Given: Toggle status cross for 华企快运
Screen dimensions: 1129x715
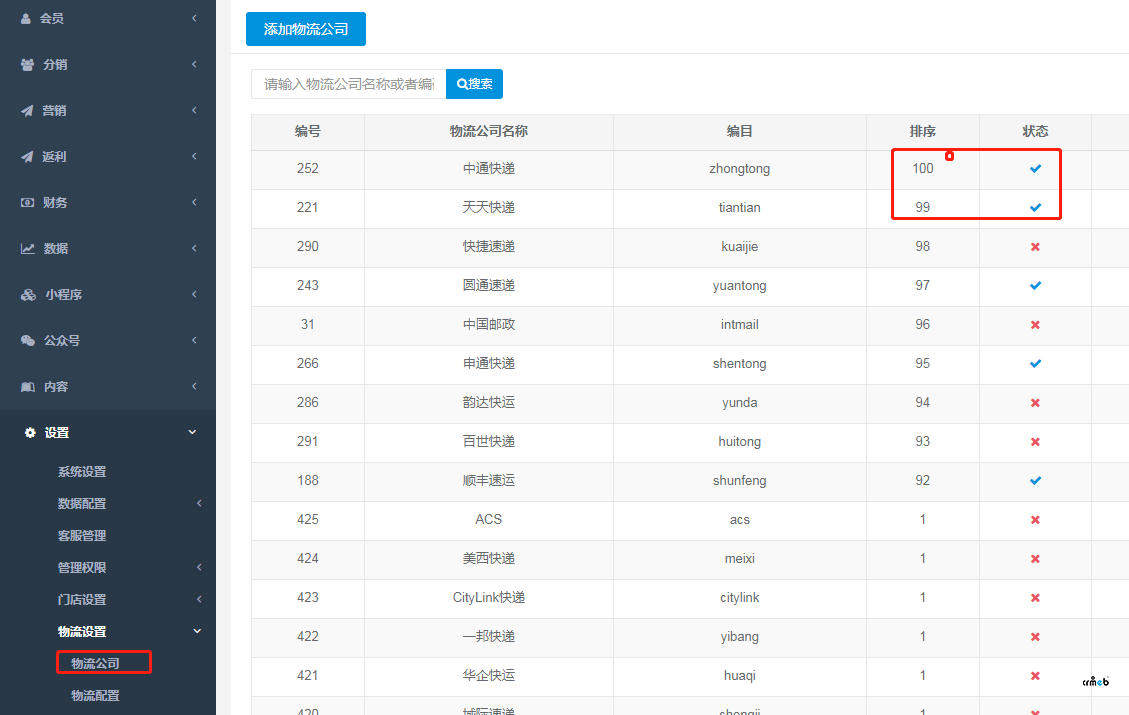Looking at the screenshot, I should click(x=1035, y=675).
